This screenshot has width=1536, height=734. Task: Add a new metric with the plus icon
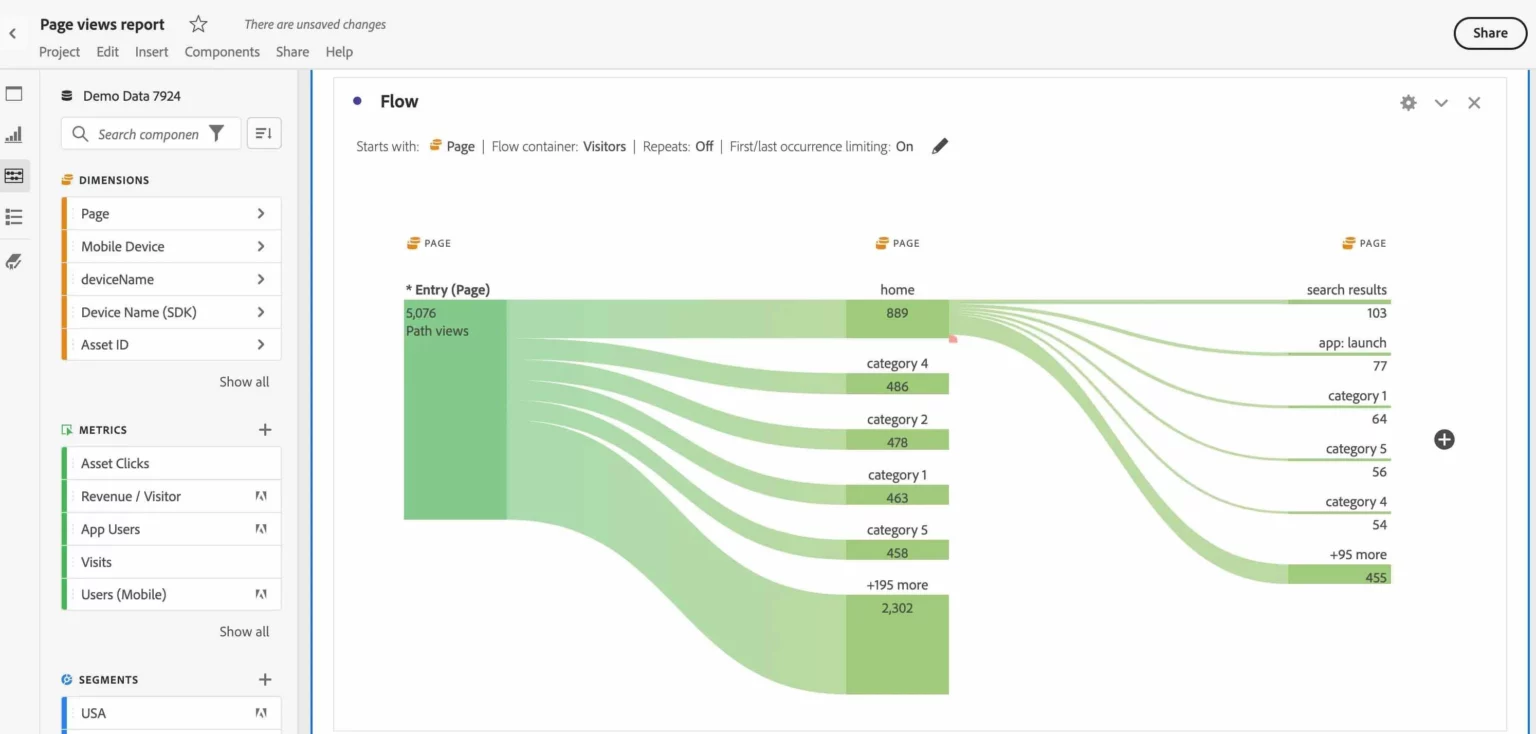[265, 430]
